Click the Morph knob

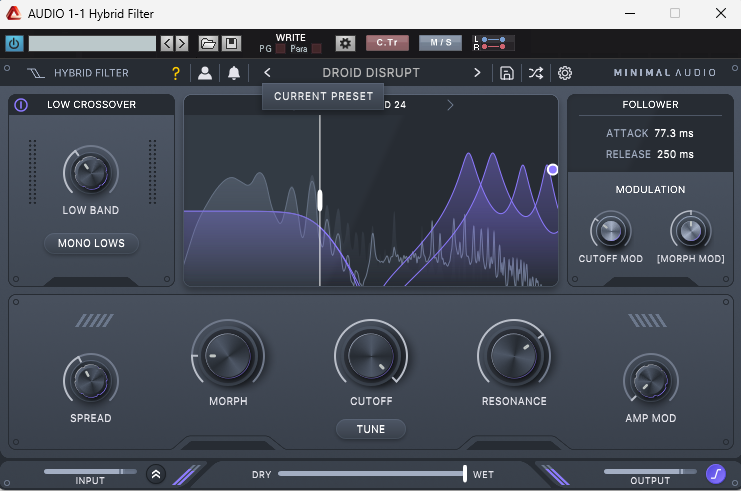coord(228,356)
